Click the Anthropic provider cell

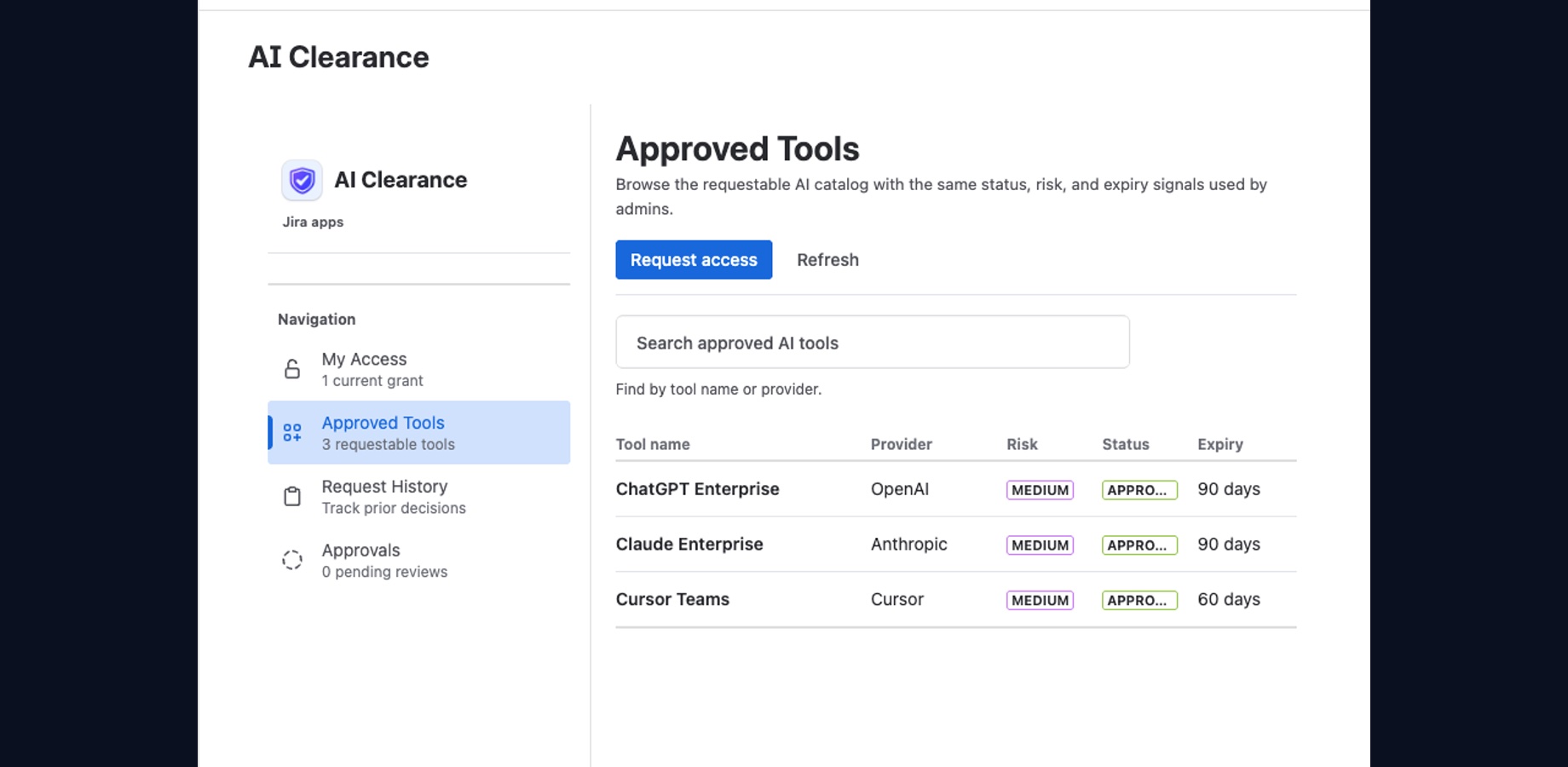909,545
